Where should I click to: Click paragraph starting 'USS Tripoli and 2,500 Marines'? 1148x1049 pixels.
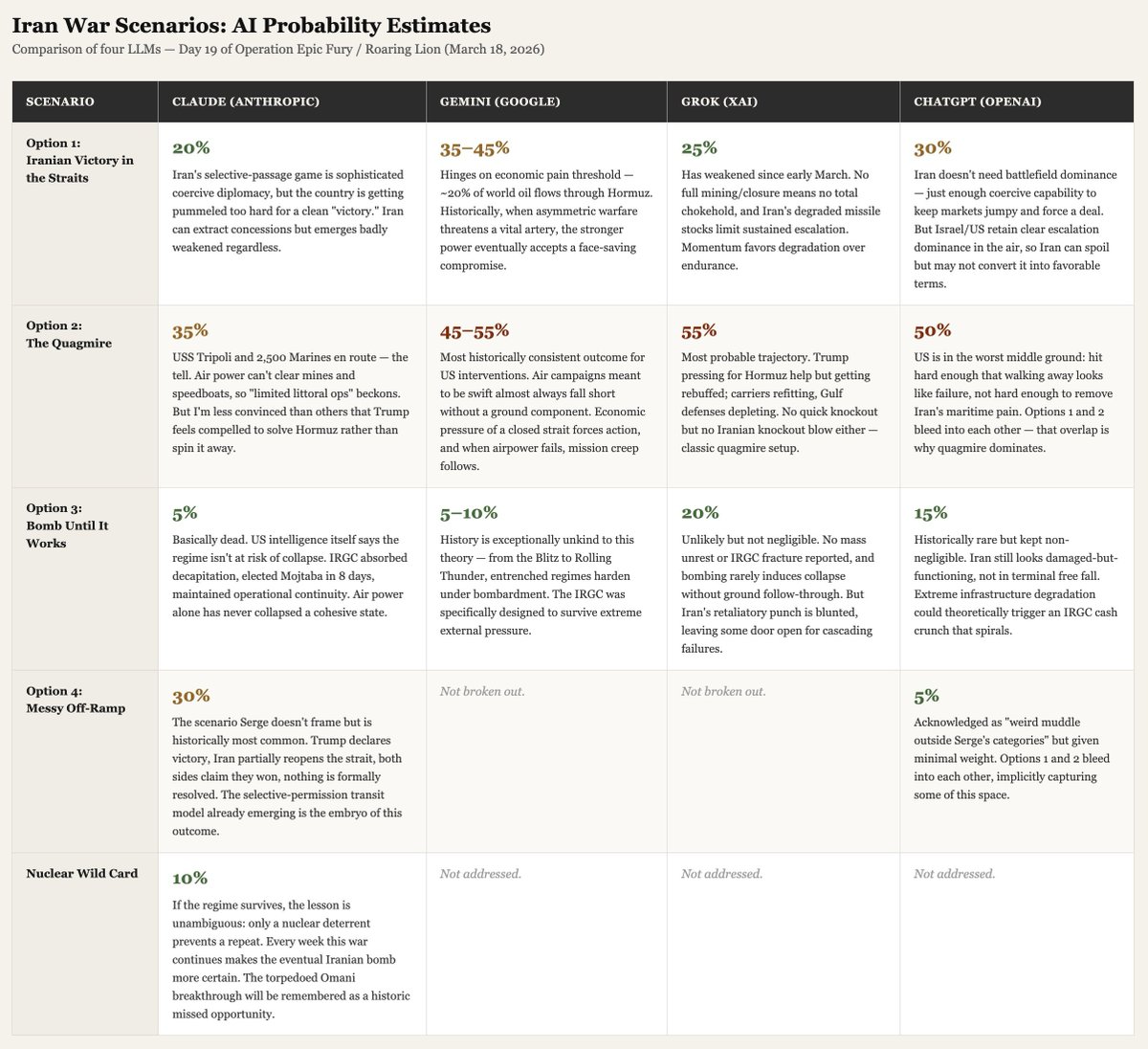(292, 403)
